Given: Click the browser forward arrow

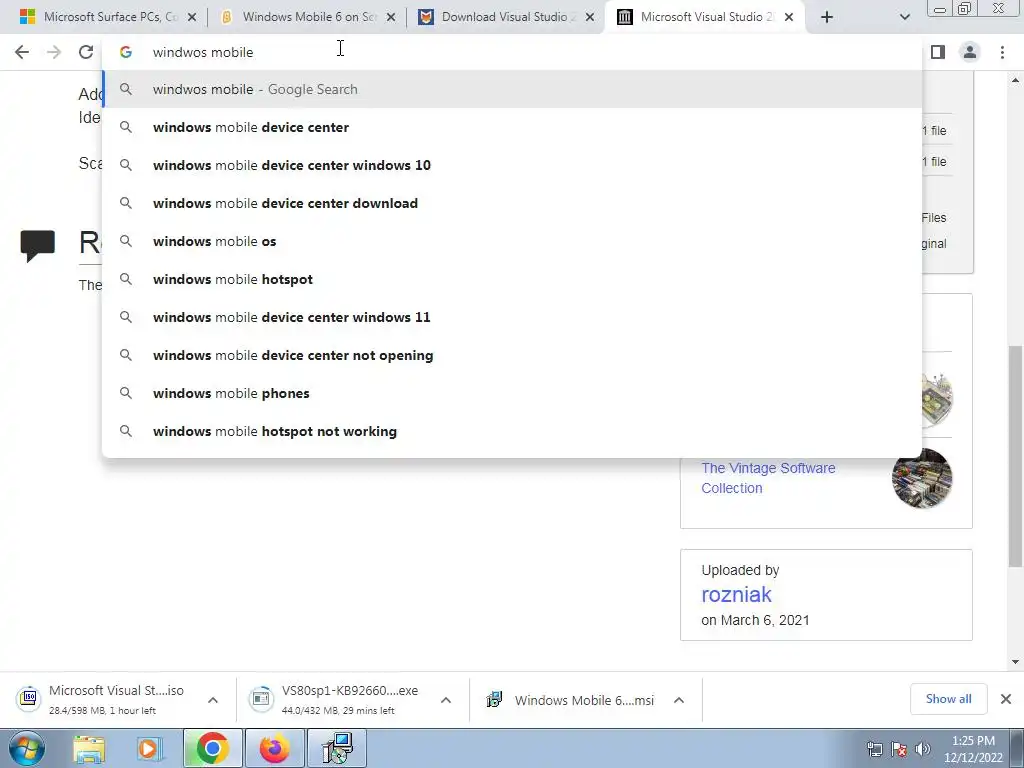Looking at the screenshot, I should tap(54, 52).
